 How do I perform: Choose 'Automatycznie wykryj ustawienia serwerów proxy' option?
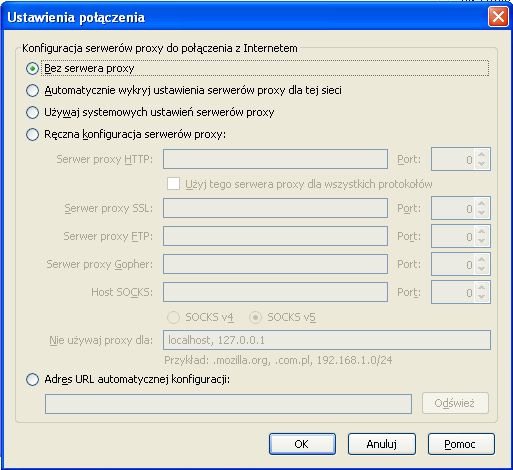tap(32, 90)
